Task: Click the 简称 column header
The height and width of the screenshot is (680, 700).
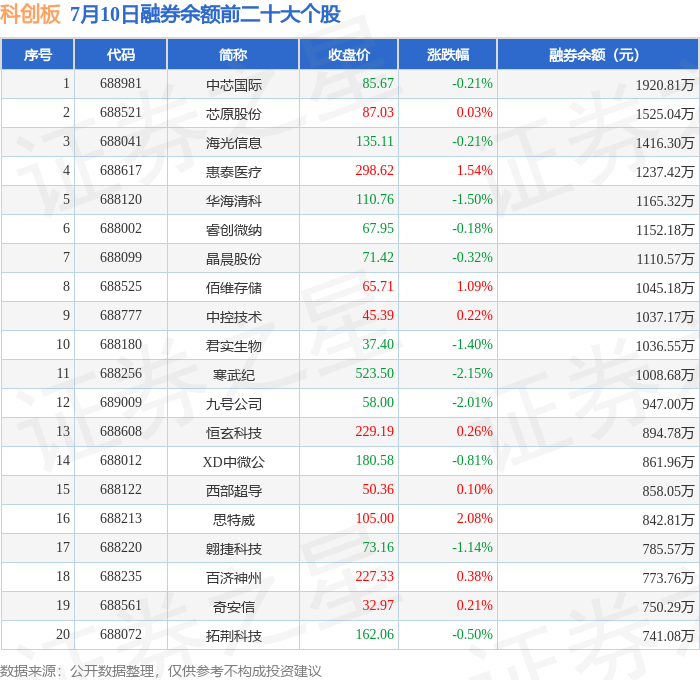Action: tap(233, 54)
